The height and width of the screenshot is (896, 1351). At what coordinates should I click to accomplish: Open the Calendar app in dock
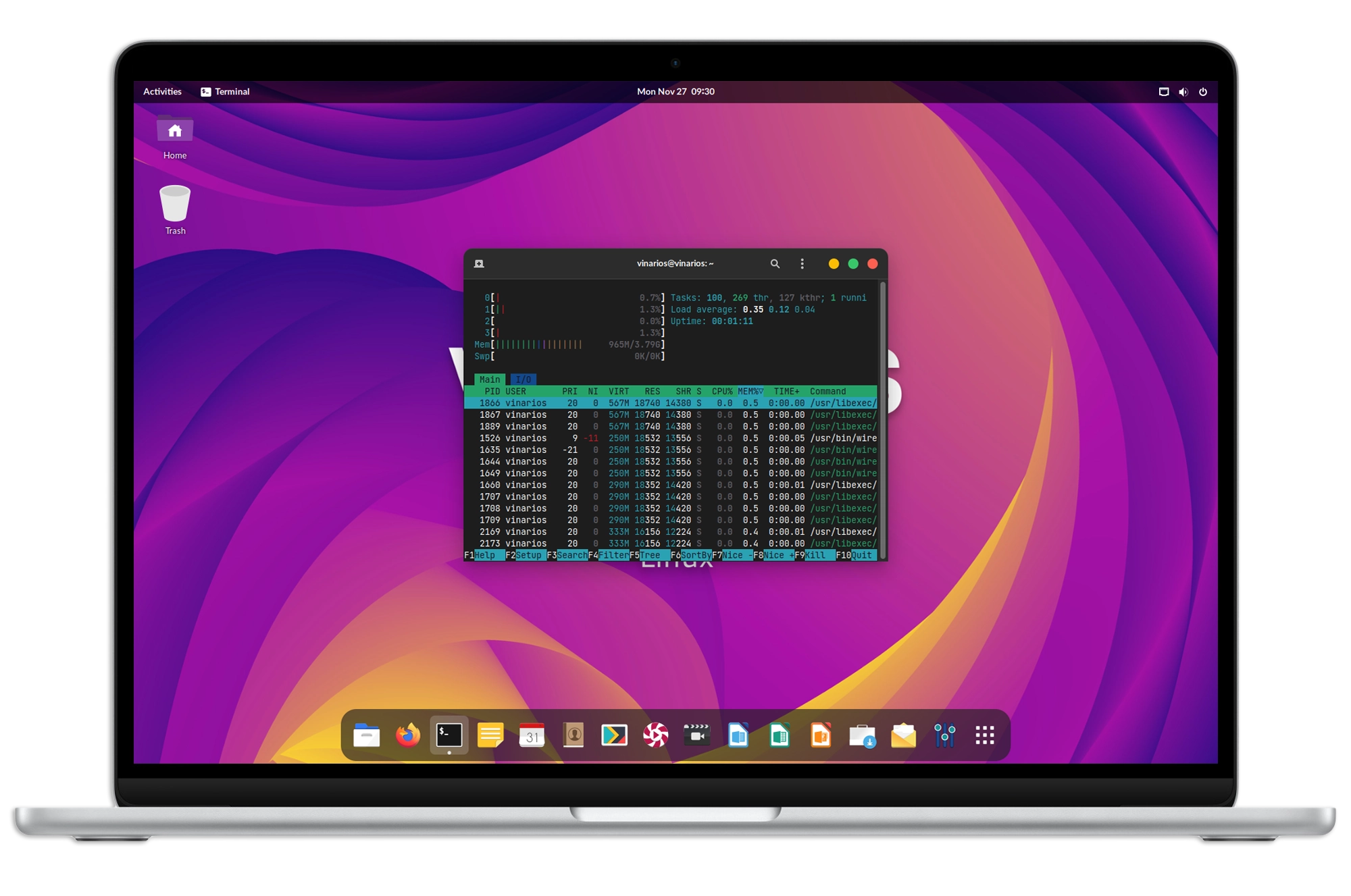click(532, 735)
